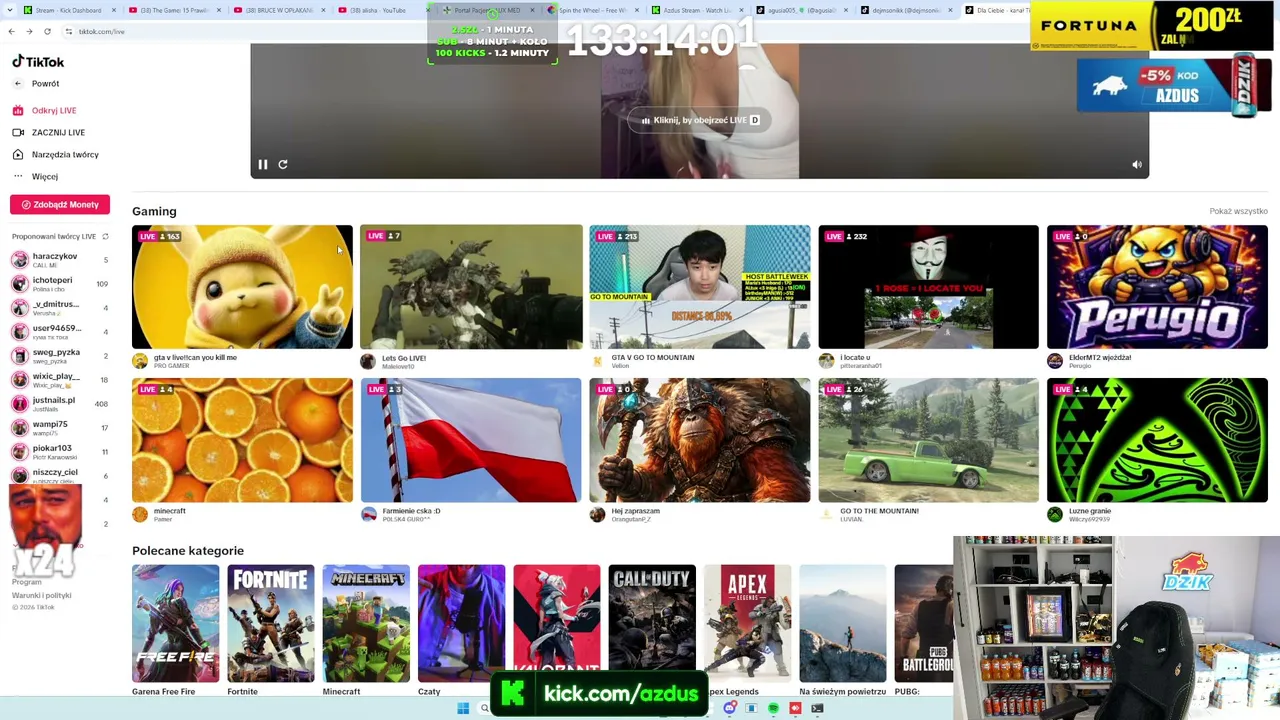Viewport: 1280px width, 720px height.
Task: Open the 'Luzne granie' green stream thumbnail
Action: pos(1157,440)
